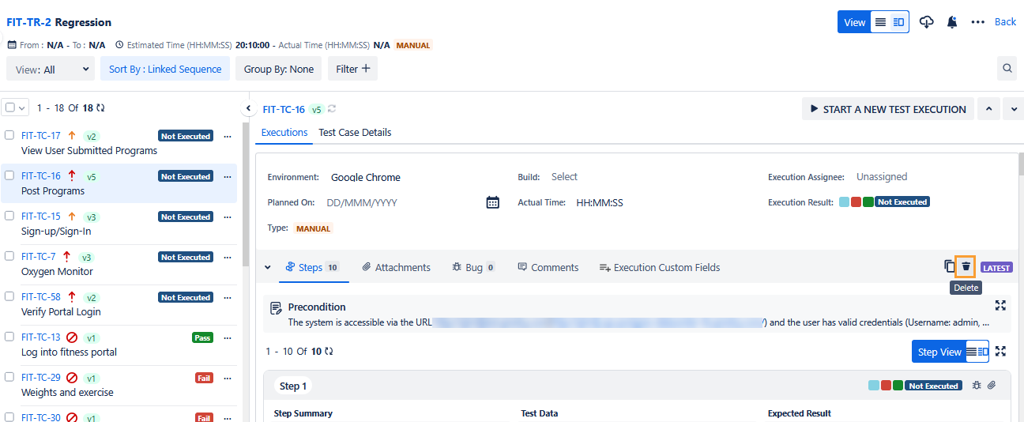Screen dimensions: 1024x422
Task: Open the Attachments tab
Action: 396,267
